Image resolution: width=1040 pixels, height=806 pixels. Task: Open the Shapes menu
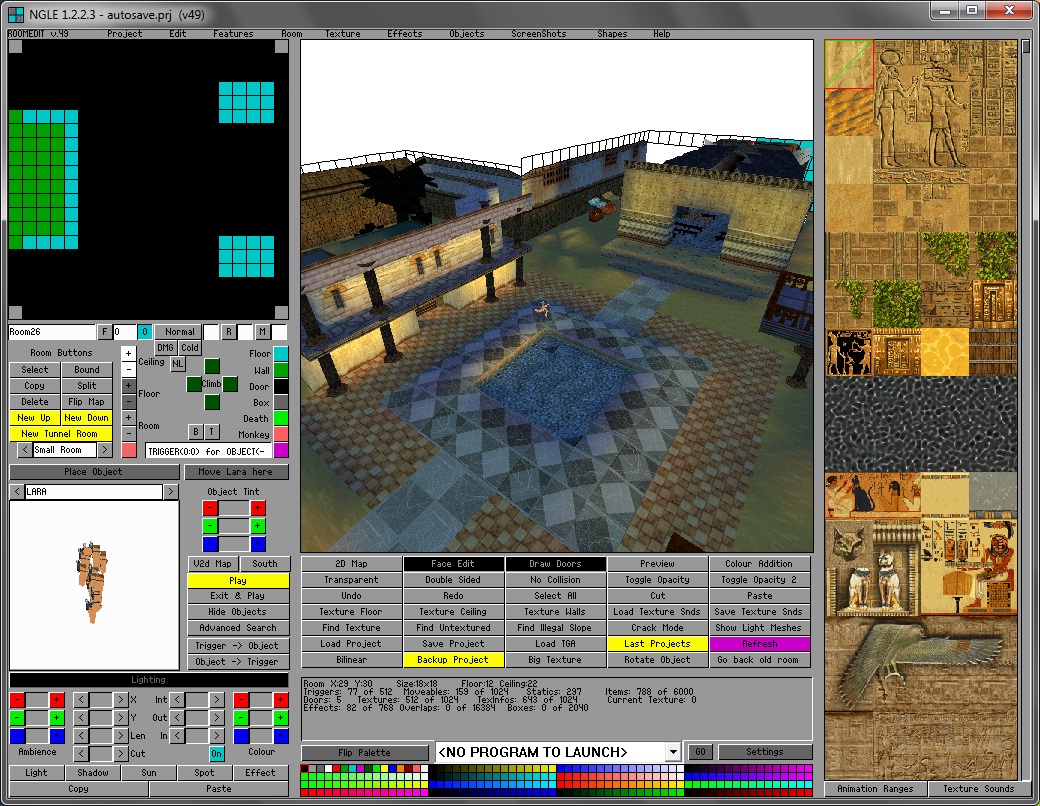612,34
